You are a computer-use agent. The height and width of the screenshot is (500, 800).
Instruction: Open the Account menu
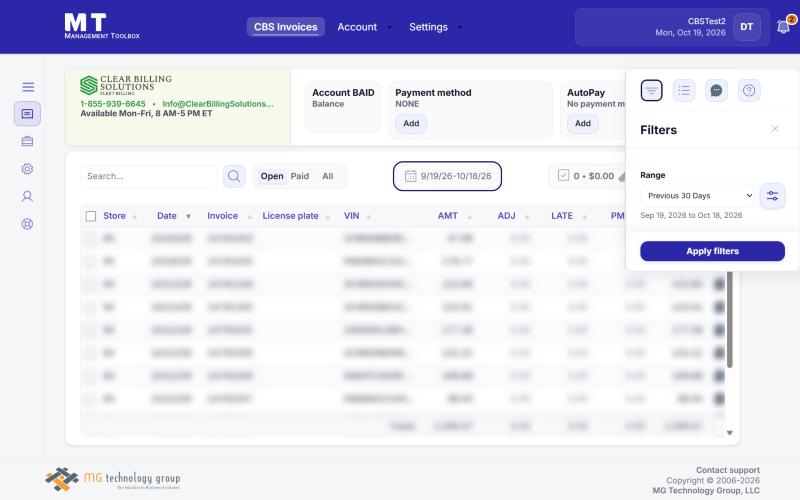coord(357,27)
